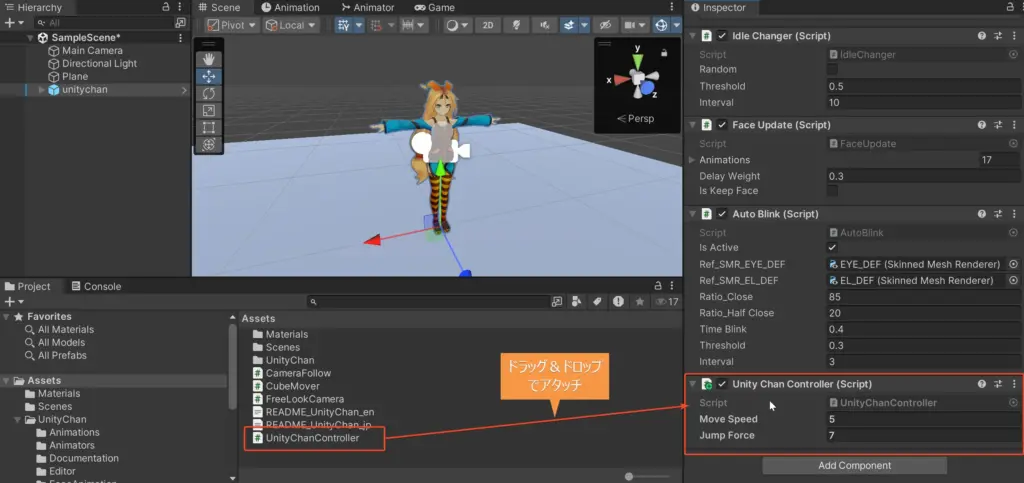Open SampleScene options kebab menu

[181, 38]
